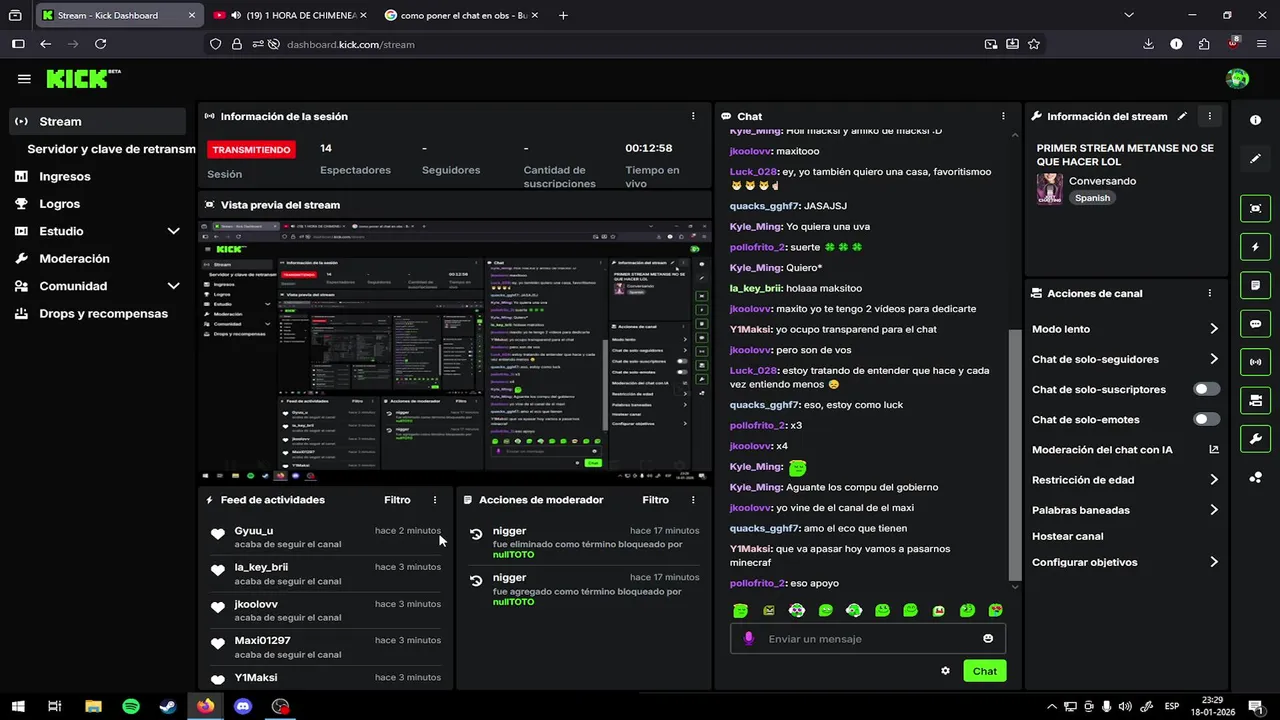The height and width of the screenshot is (720, 1280).
Task: Open Filtro in Acciones de moderador
Action: coord(655,500)
